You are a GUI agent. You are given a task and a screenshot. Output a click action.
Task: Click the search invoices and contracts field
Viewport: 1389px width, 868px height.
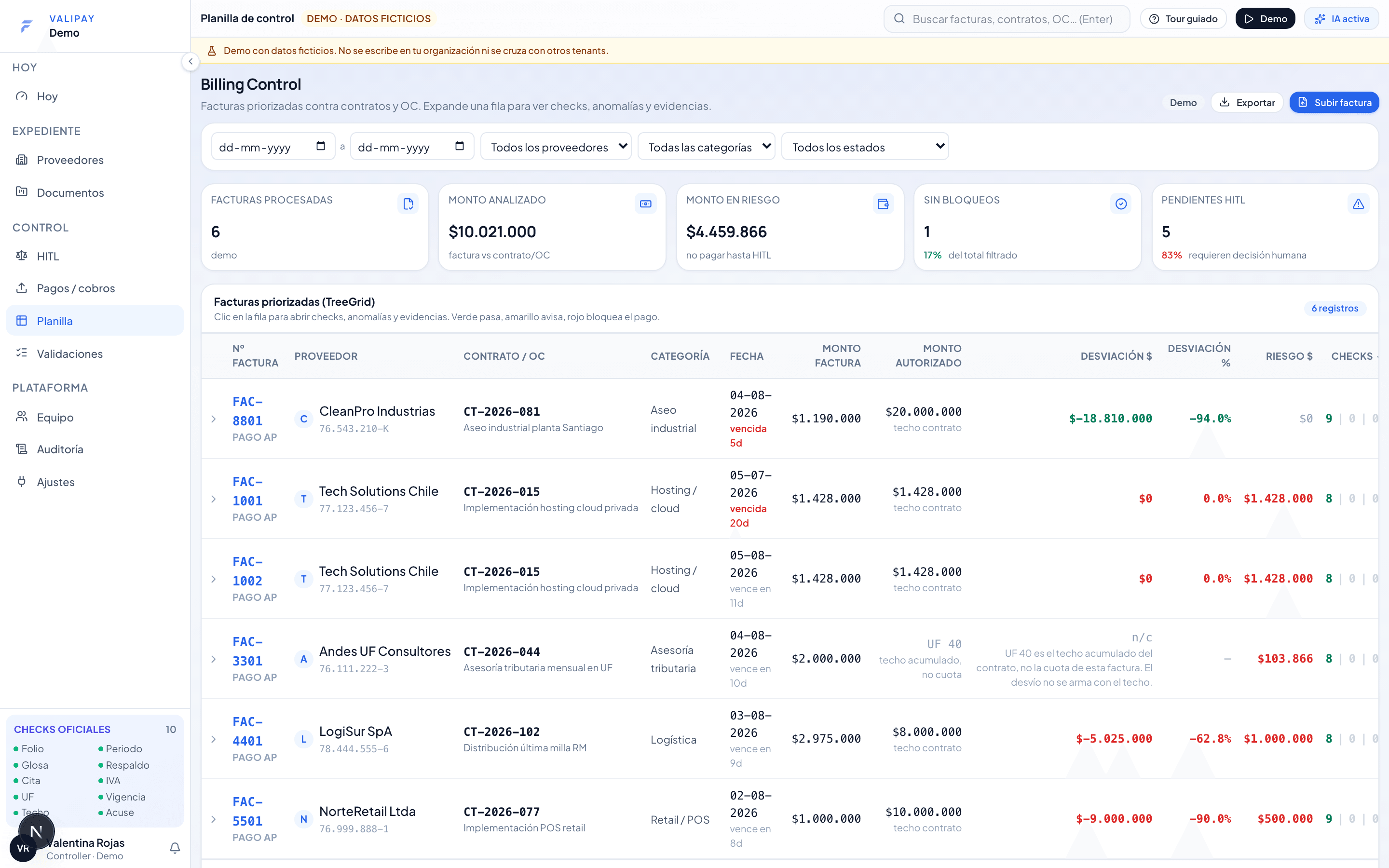pyautogui.click(x=1007, y=19)
